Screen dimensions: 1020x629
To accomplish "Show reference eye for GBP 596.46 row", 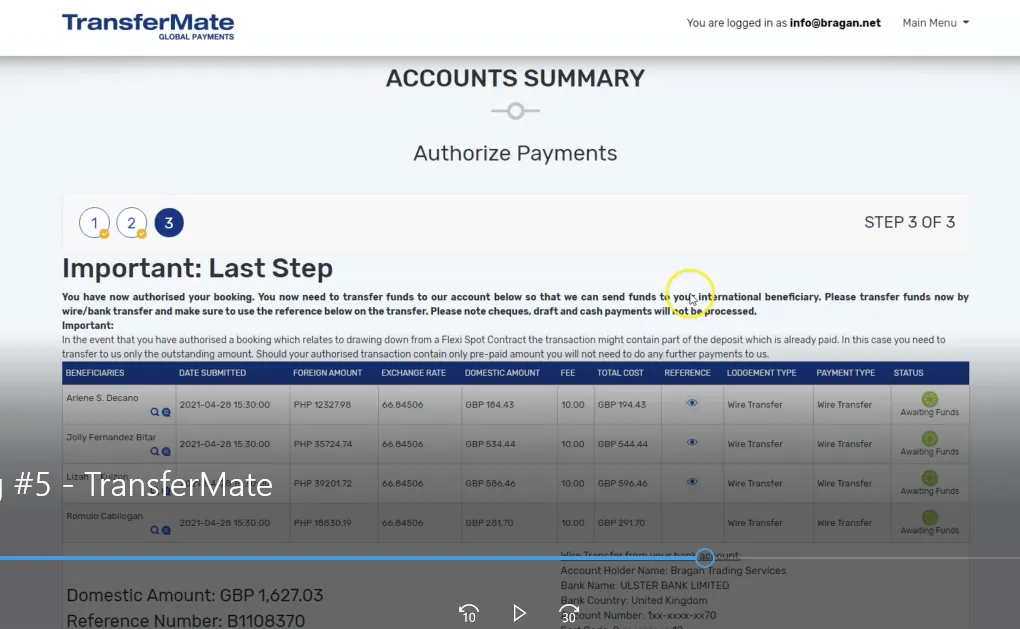I will point(692,482).
